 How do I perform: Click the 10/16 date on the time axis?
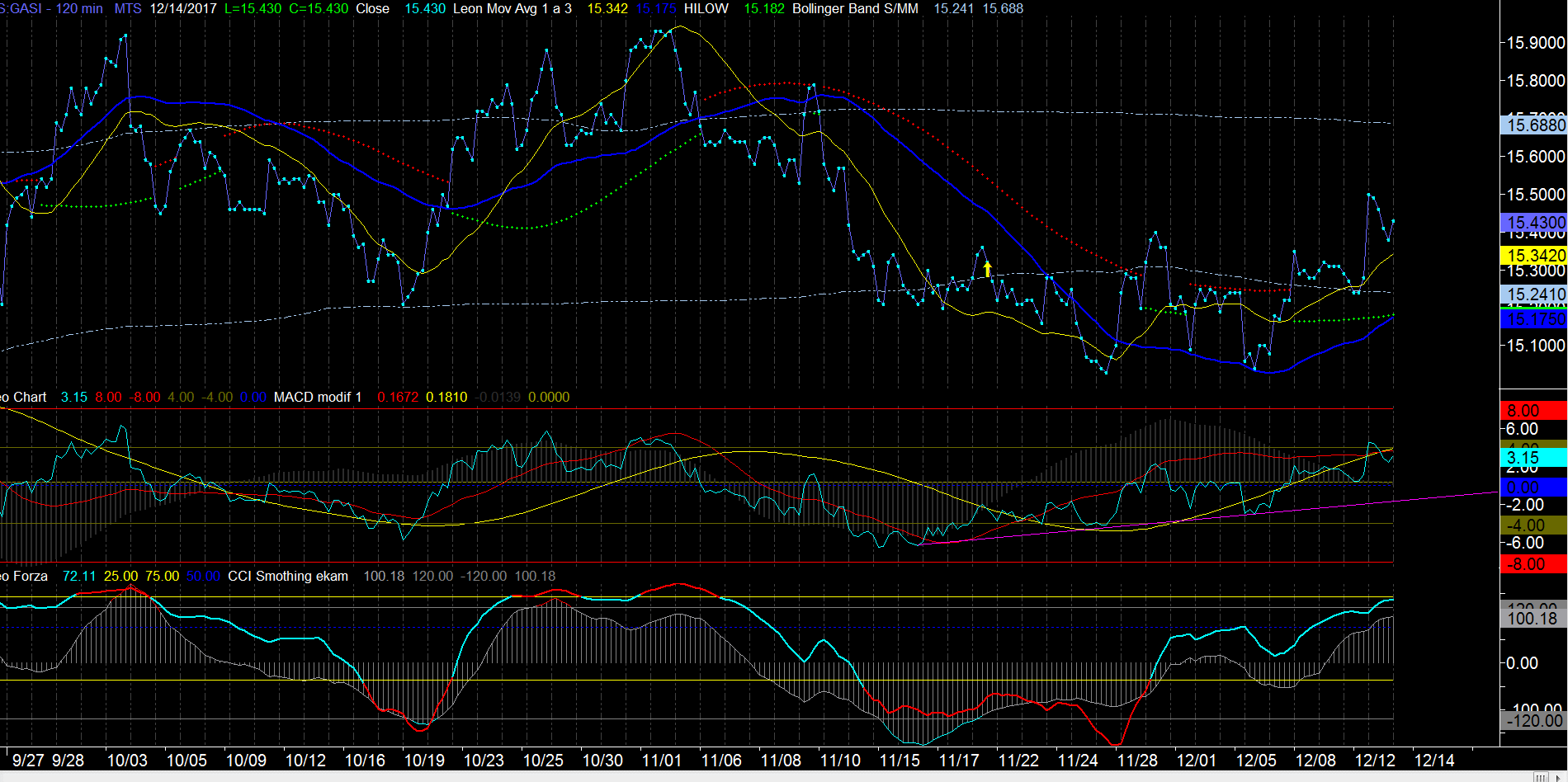(x=365, y=761)
